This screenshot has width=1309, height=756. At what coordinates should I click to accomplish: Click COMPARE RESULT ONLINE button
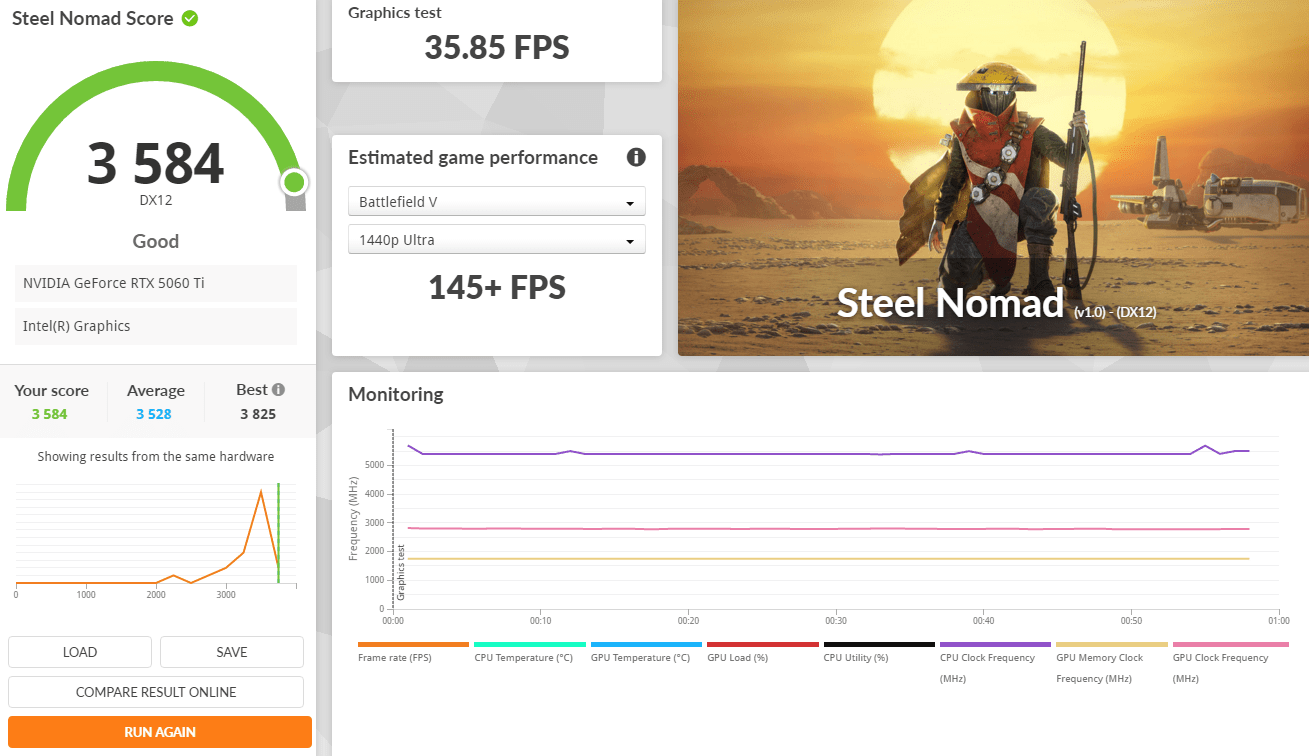pyautogui.click(x=156, y=692)
